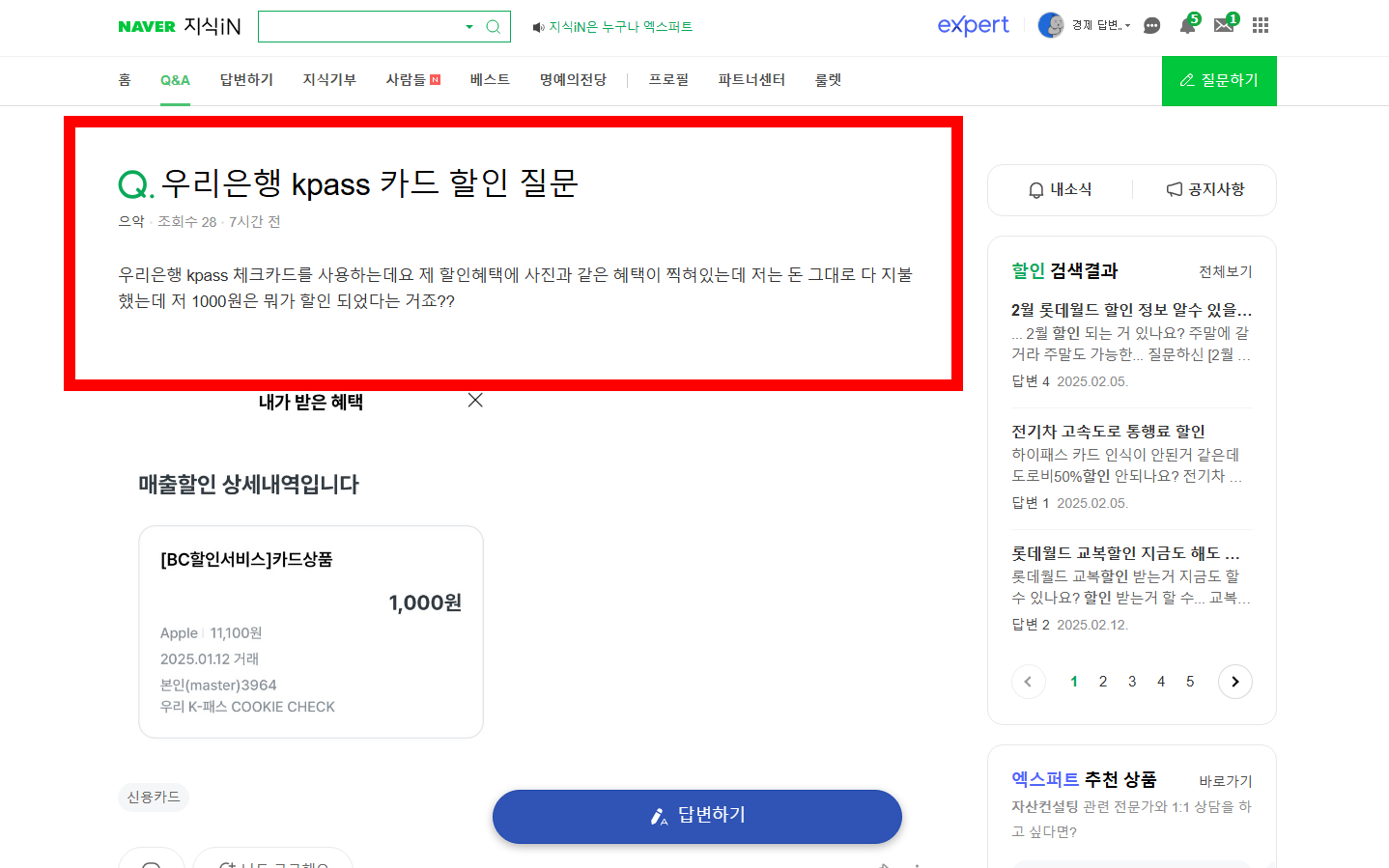Go to search results page 2
Screen dimensions: 1389x868
pyautogui.click(x=1103, y=682)
